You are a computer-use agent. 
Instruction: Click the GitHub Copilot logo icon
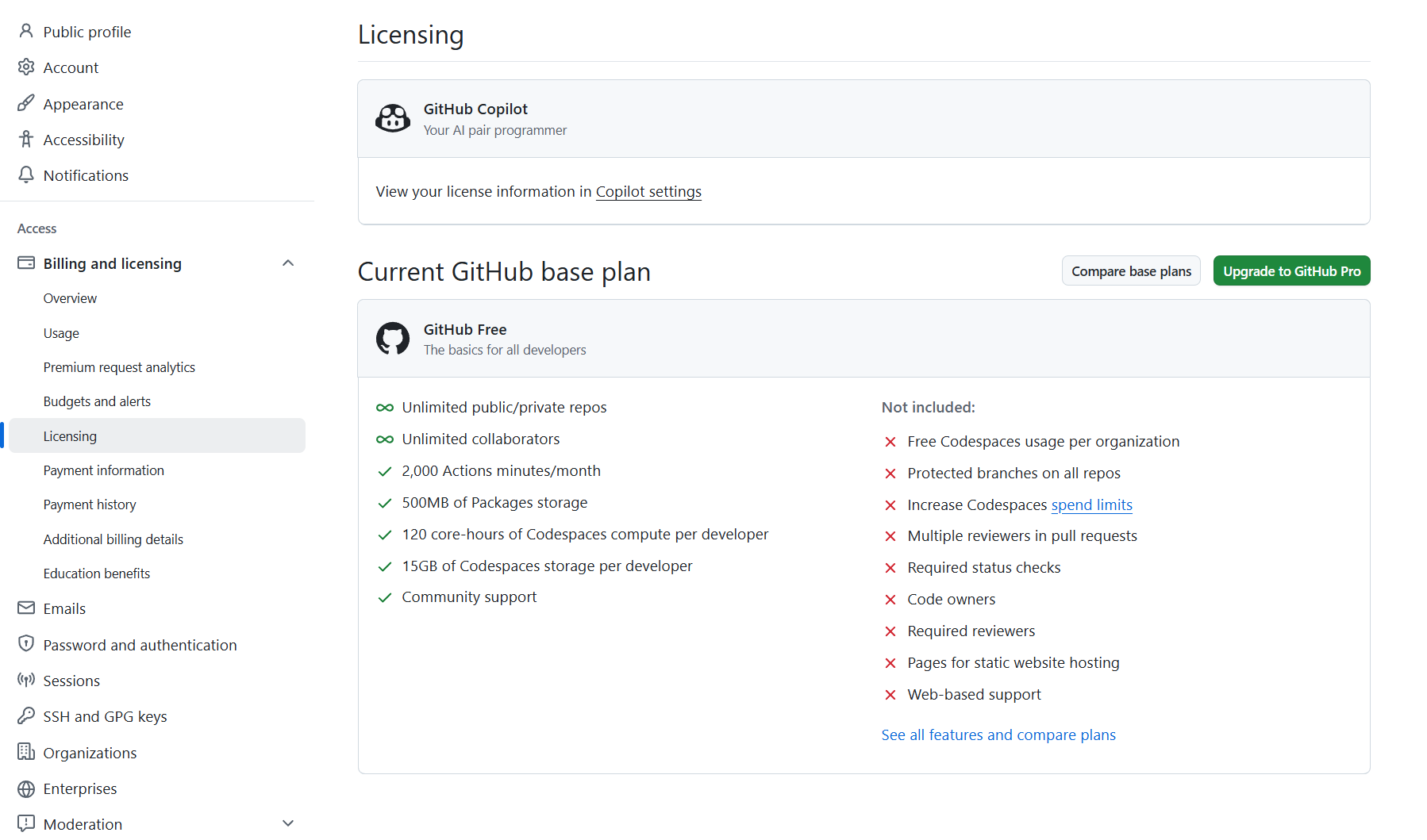[393, 118]
